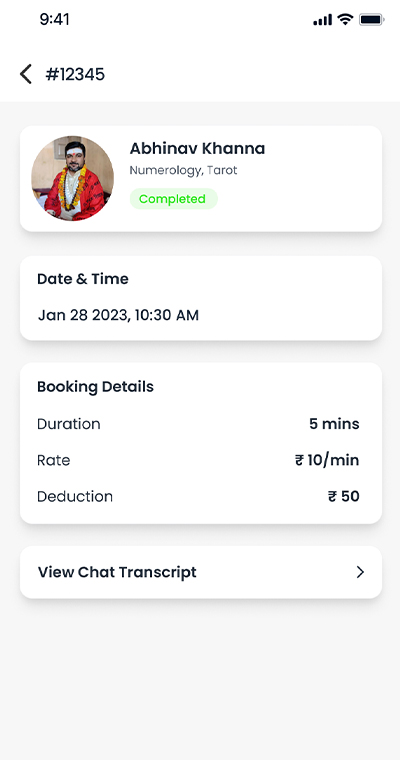Open Abhinav Khanna's profile photo

pos(73,178)
